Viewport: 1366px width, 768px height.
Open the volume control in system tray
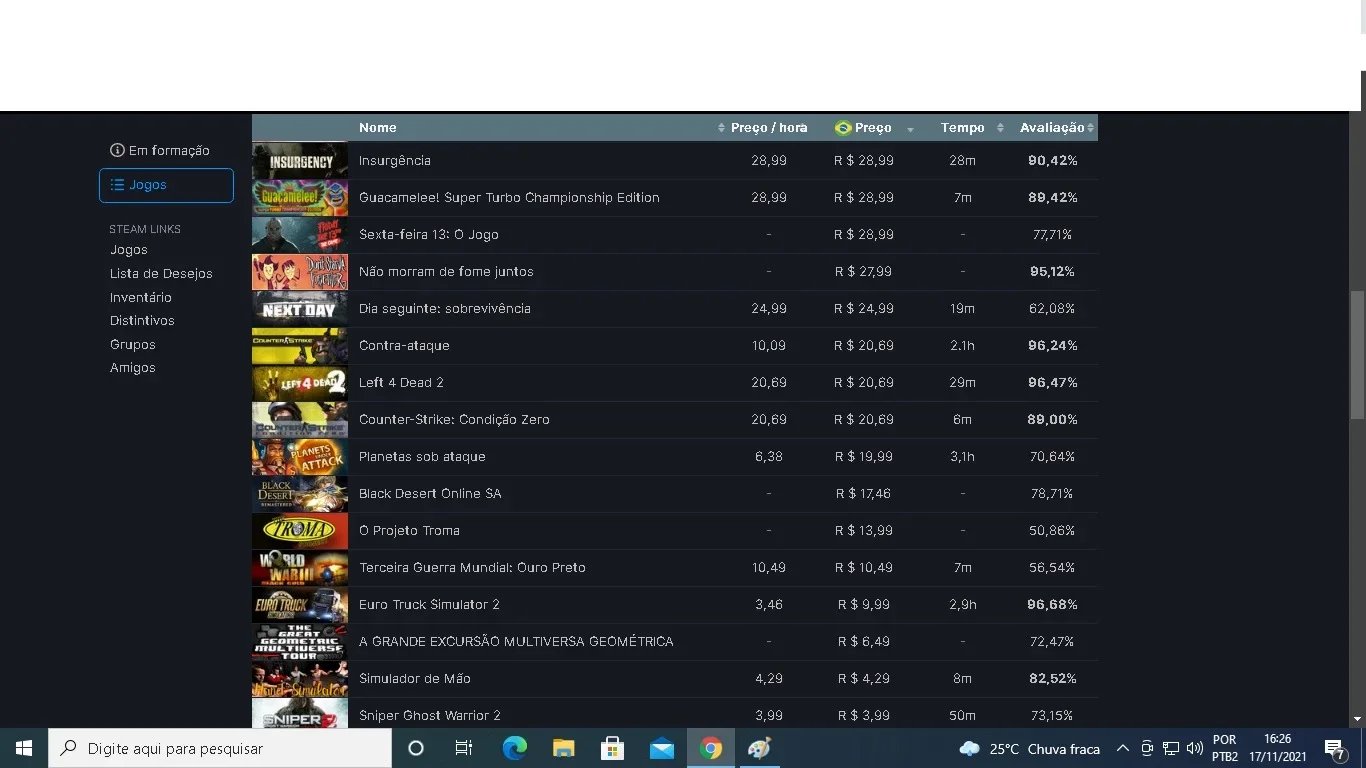[1194, 748]
